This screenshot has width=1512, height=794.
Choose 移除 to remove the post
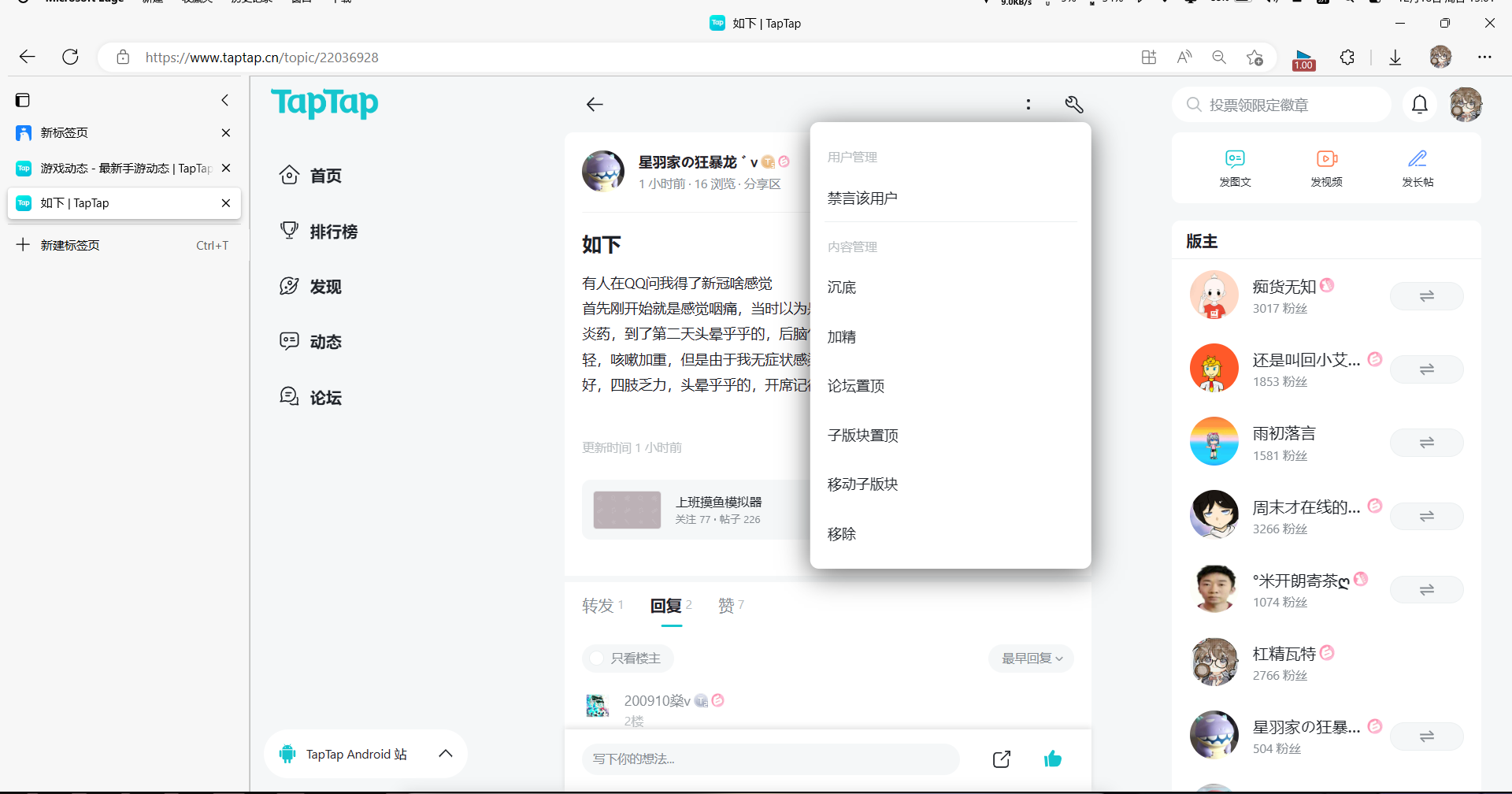click(x=951, y=534)
